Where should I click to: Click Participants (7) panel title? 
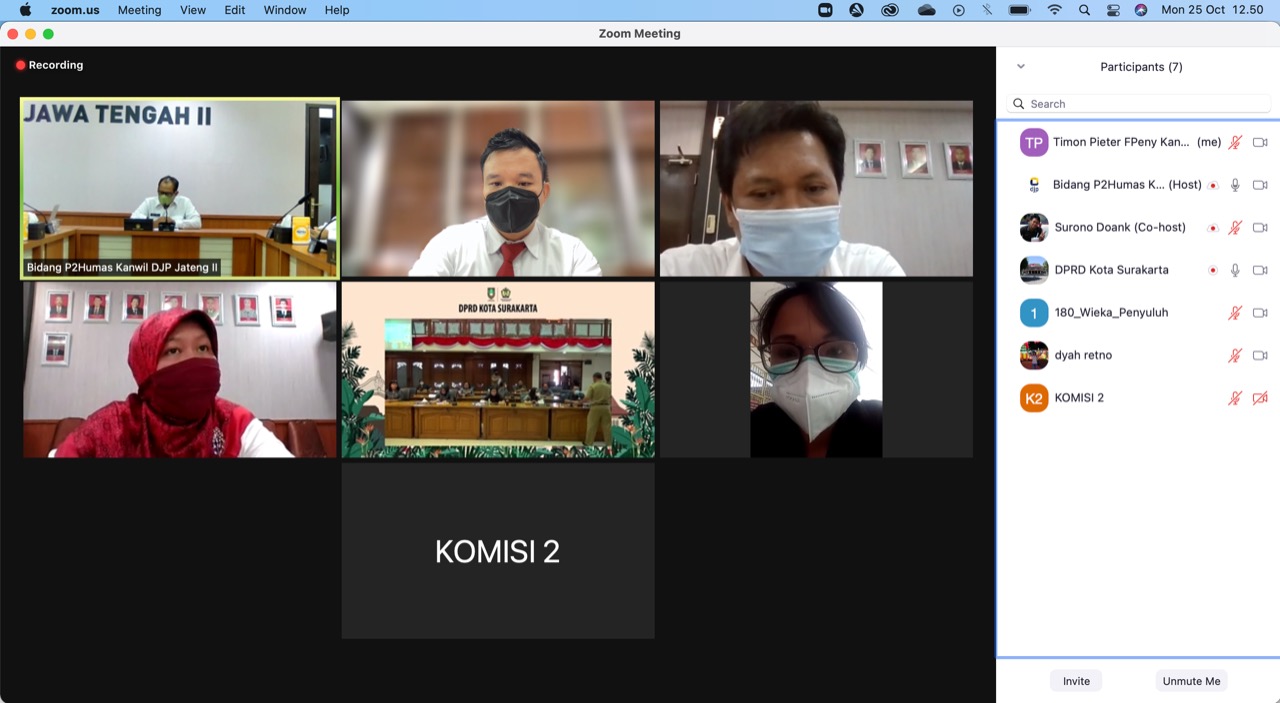coord(1141,67)
